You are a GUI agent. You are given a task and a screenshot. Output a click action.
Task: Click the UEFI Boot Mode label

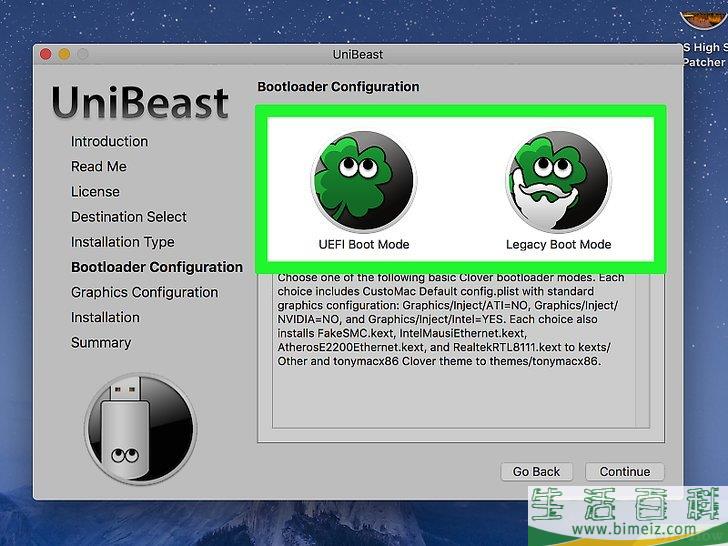364,244
